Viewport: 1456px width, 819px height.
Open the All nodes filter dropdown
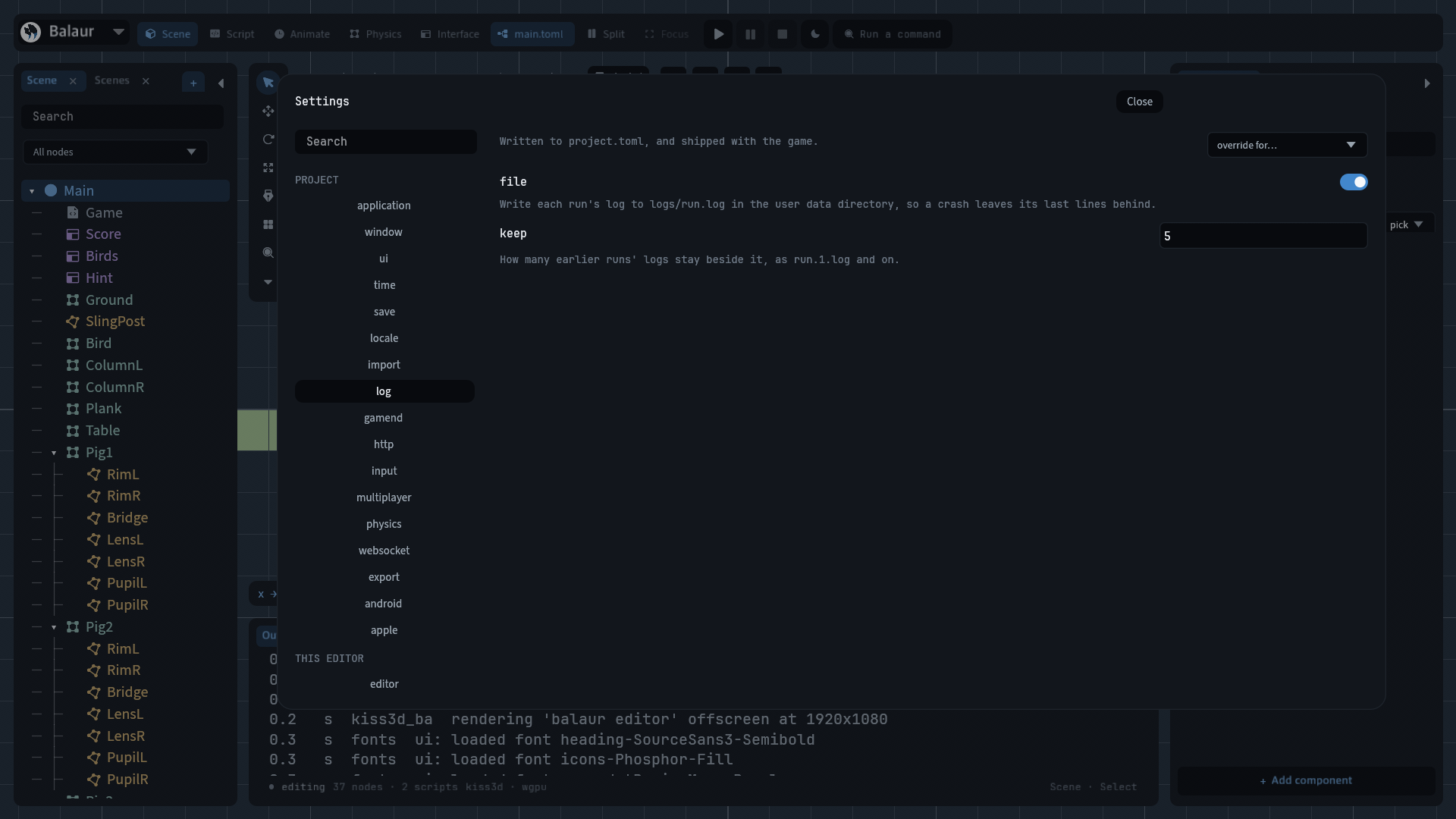pos(115,152)
